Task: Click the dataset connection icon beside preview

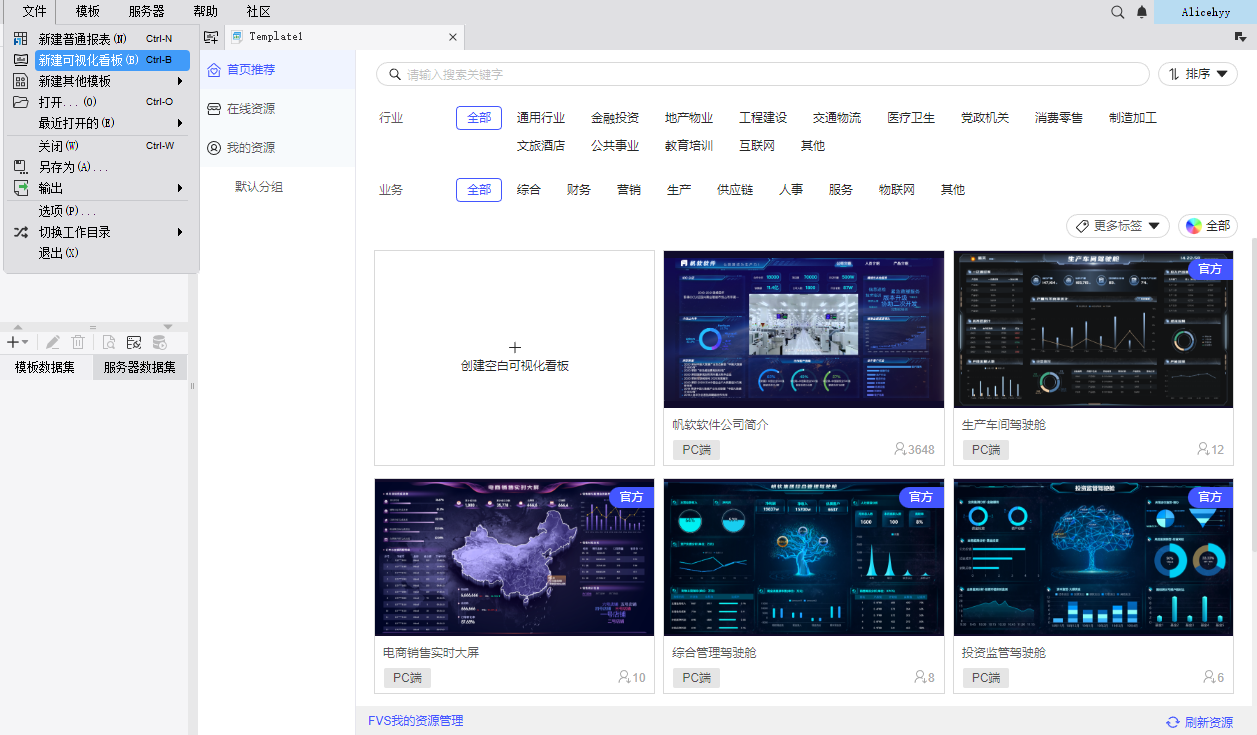Action: 134,342
